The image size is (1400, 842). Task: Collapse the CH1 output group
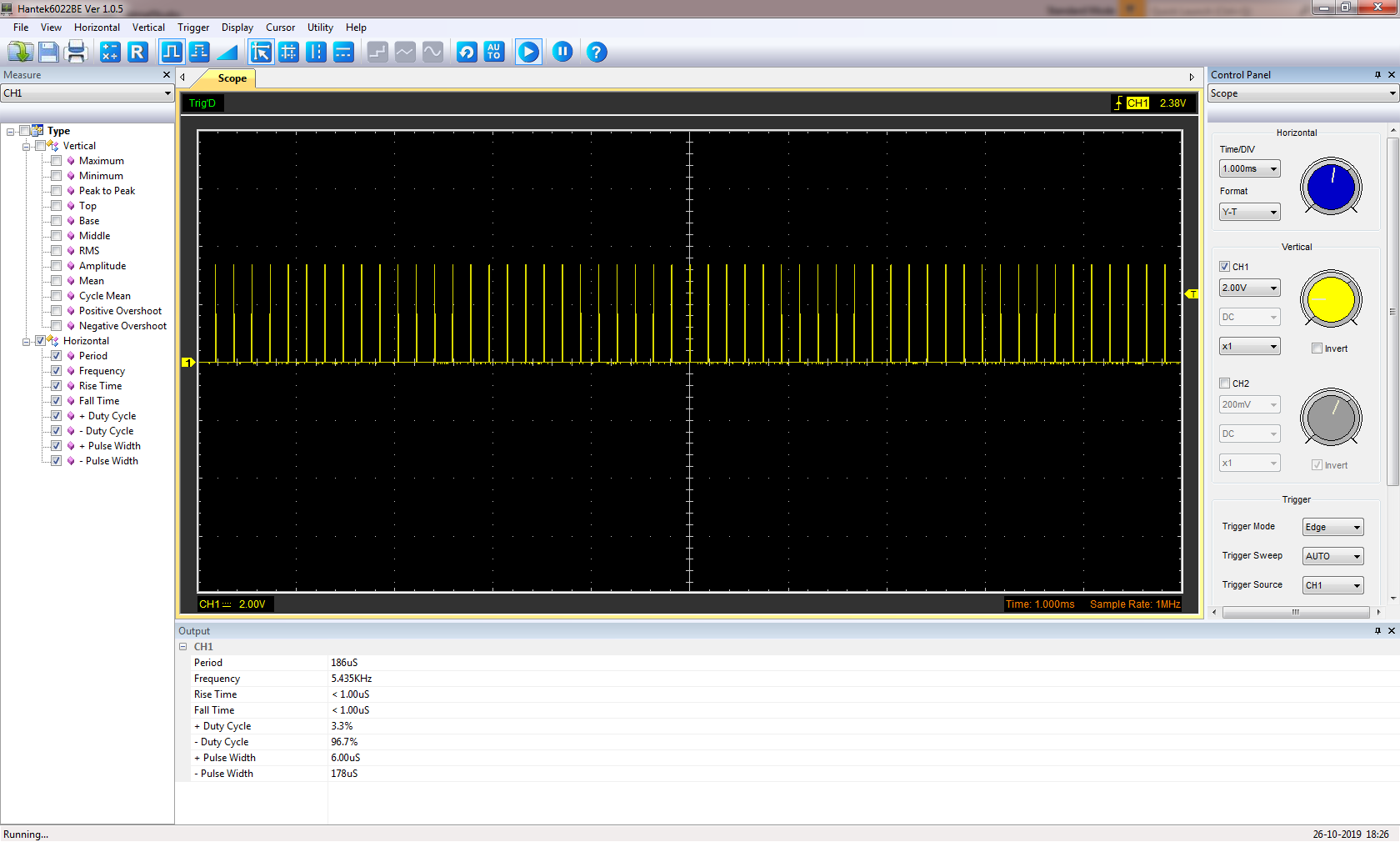[x=182, y=647]
